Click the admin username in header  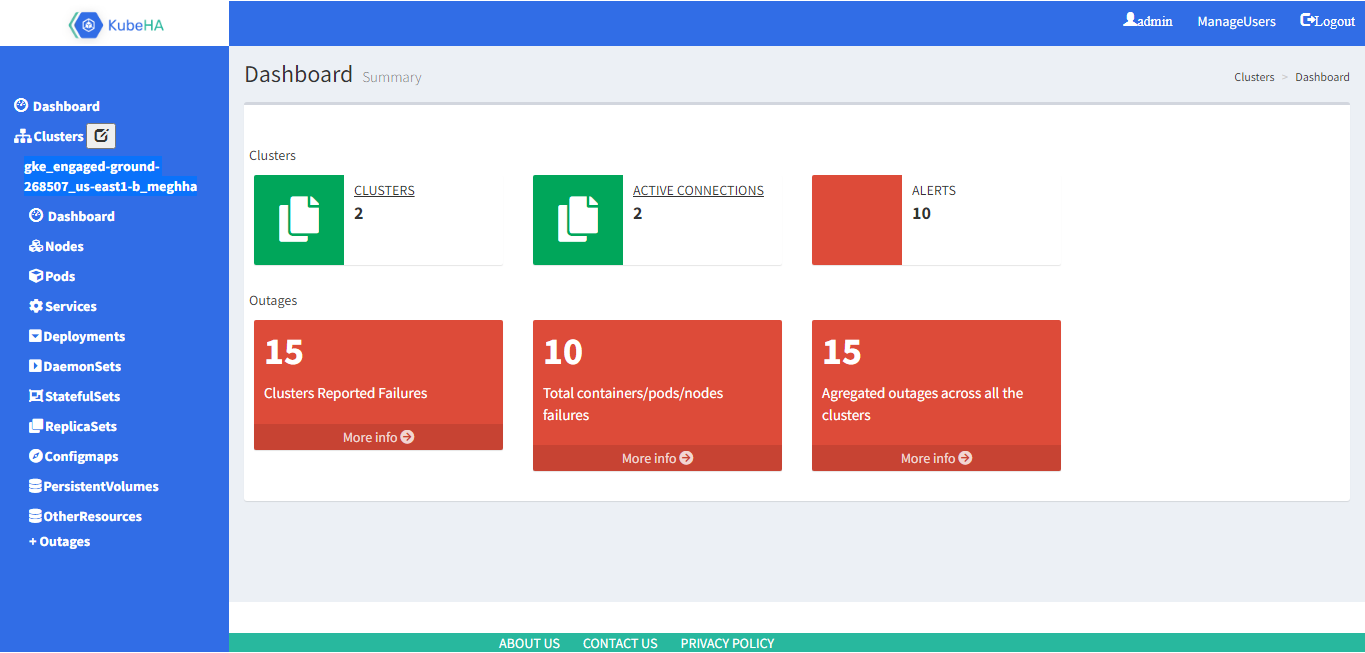pos(1155,21)
